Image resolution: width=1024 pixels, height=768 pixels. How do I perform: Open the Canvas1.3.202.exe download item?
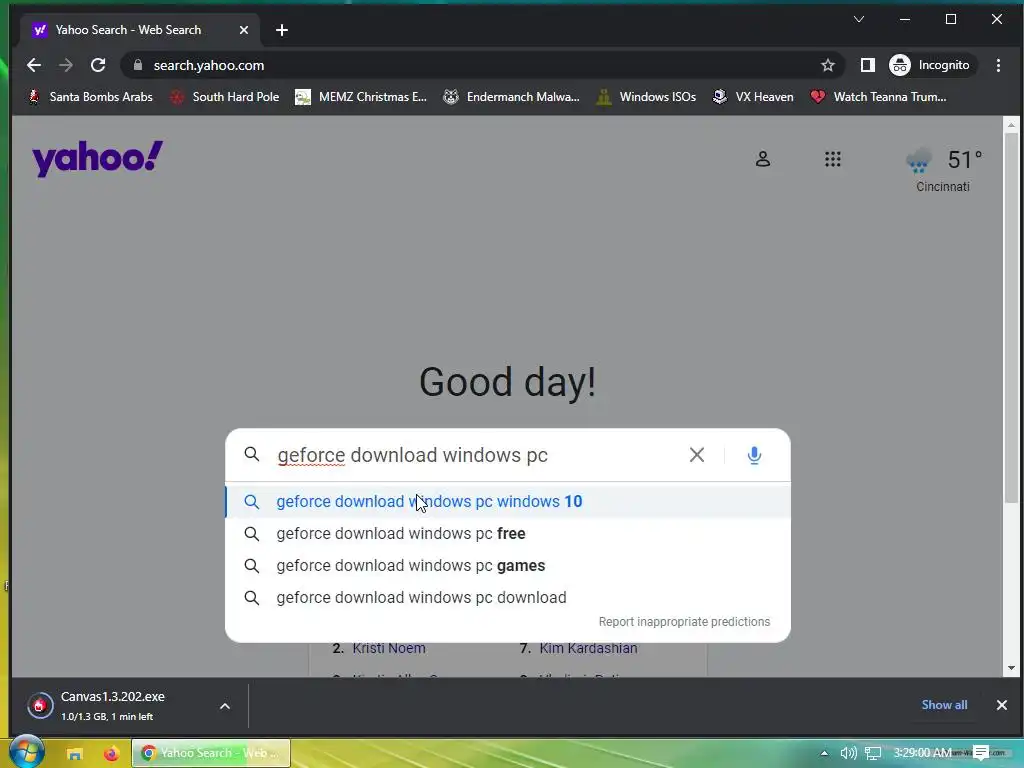(x=112, y=705)
